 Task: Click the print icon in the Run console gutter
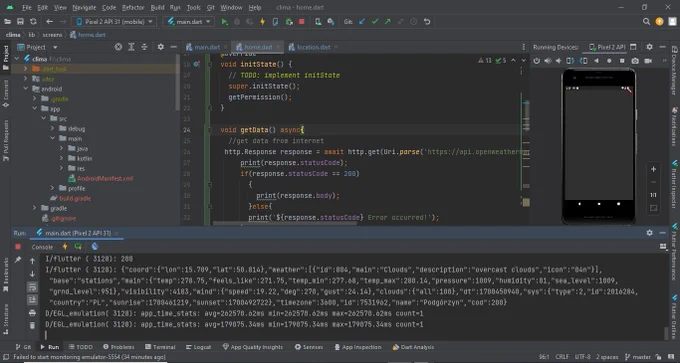click(x=33, y=313)
